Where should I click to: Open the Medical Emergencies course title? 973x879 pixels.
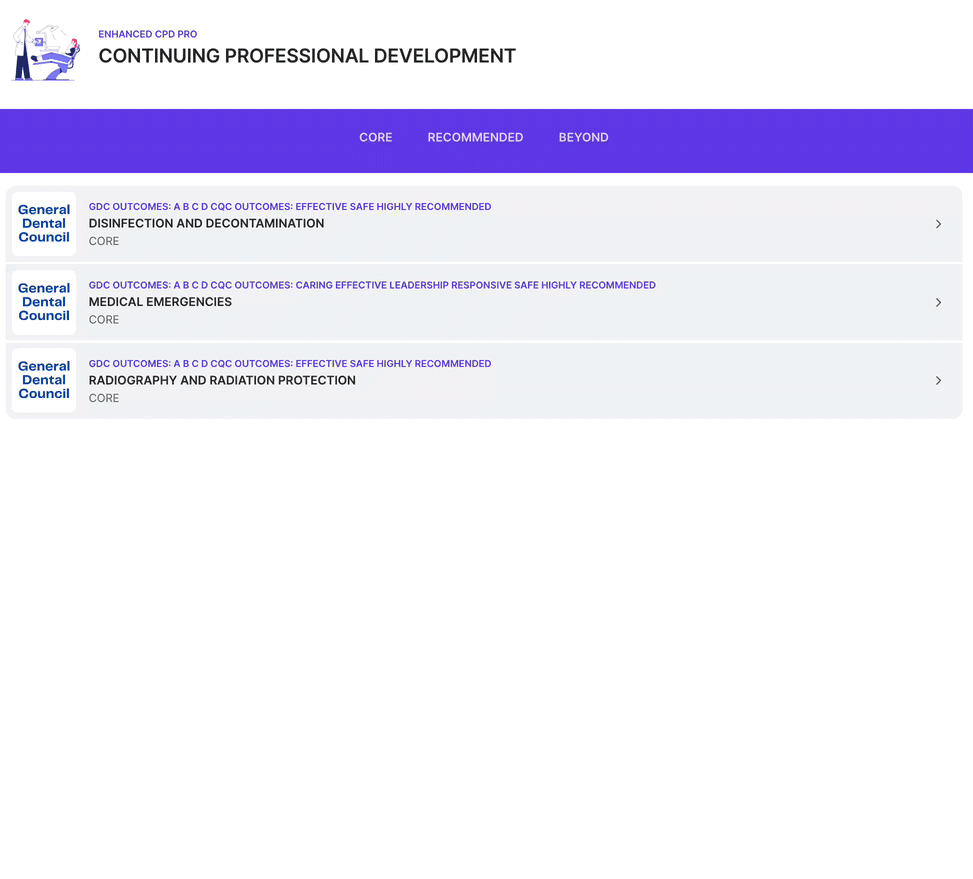tap(160, 302)
